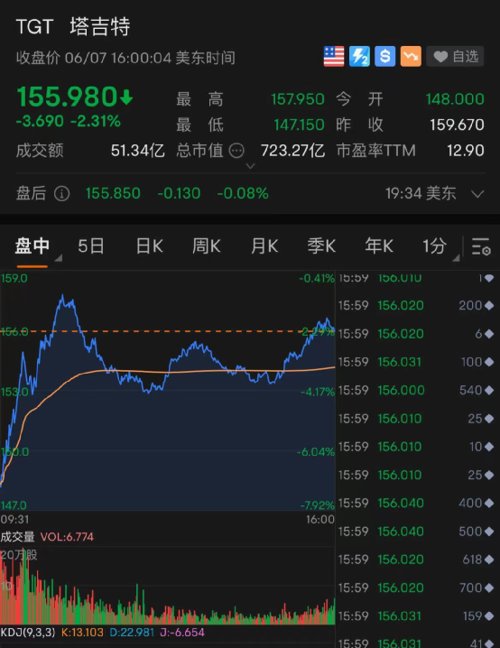The width and height of the screenshot is (500, 648).
Task: Tap the K:13.103 indicator value
Action: point(82,632)
